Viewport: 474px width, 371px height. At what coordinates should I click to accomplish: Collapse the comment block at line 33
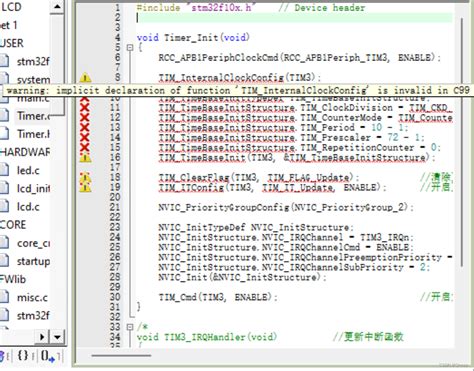click(x=130, y=327)
